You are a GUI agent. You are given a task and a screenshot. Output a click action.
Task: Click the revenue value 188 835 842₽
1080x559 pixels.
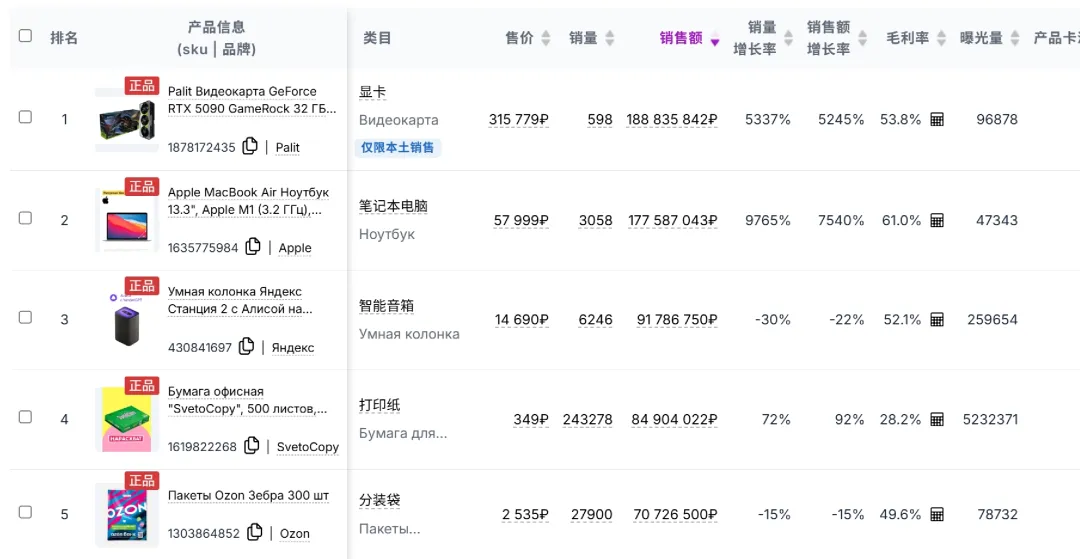[672, 119]
